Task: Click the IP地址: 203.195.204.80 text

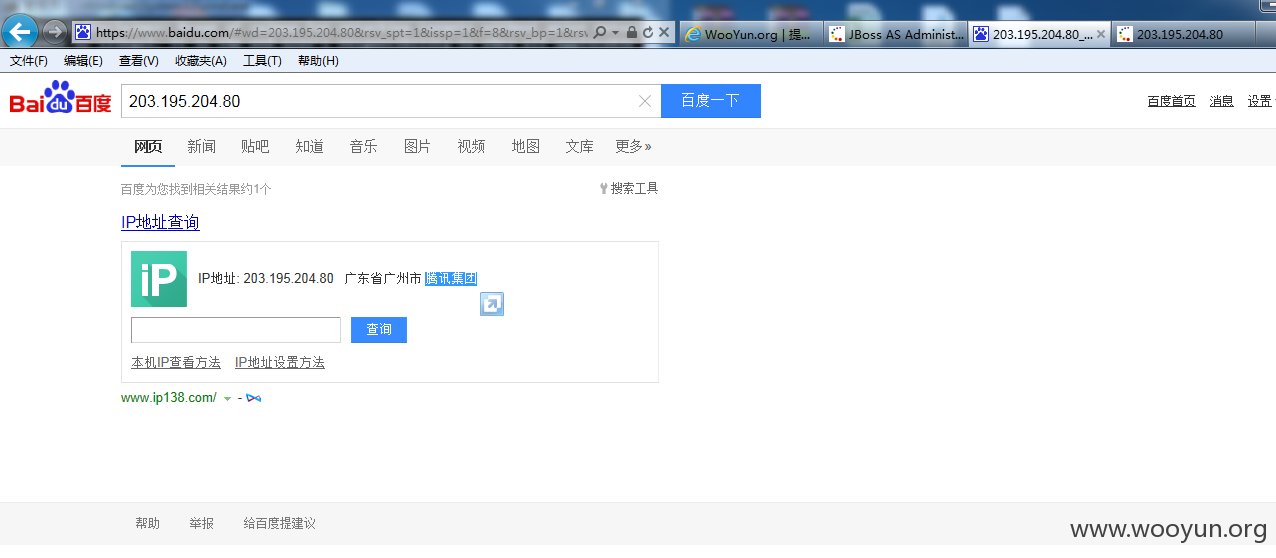Action: (x=266, y=278)
